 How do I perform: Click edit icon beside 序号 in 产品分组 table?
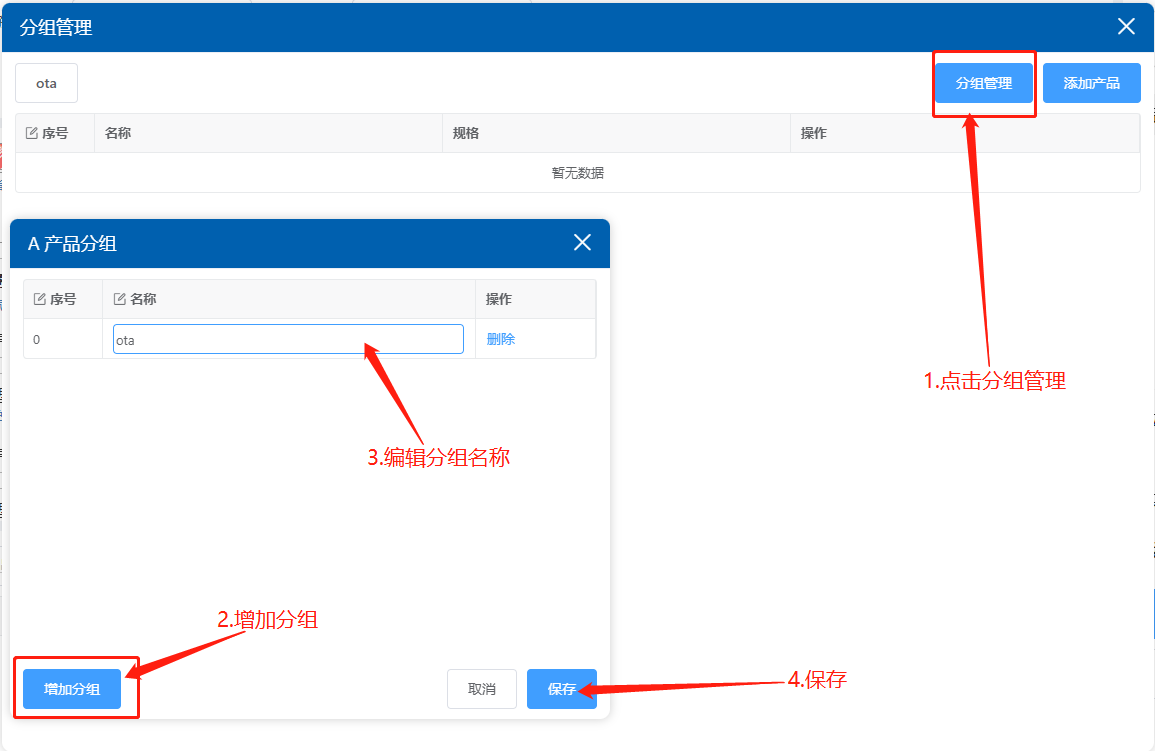(40, 299)
